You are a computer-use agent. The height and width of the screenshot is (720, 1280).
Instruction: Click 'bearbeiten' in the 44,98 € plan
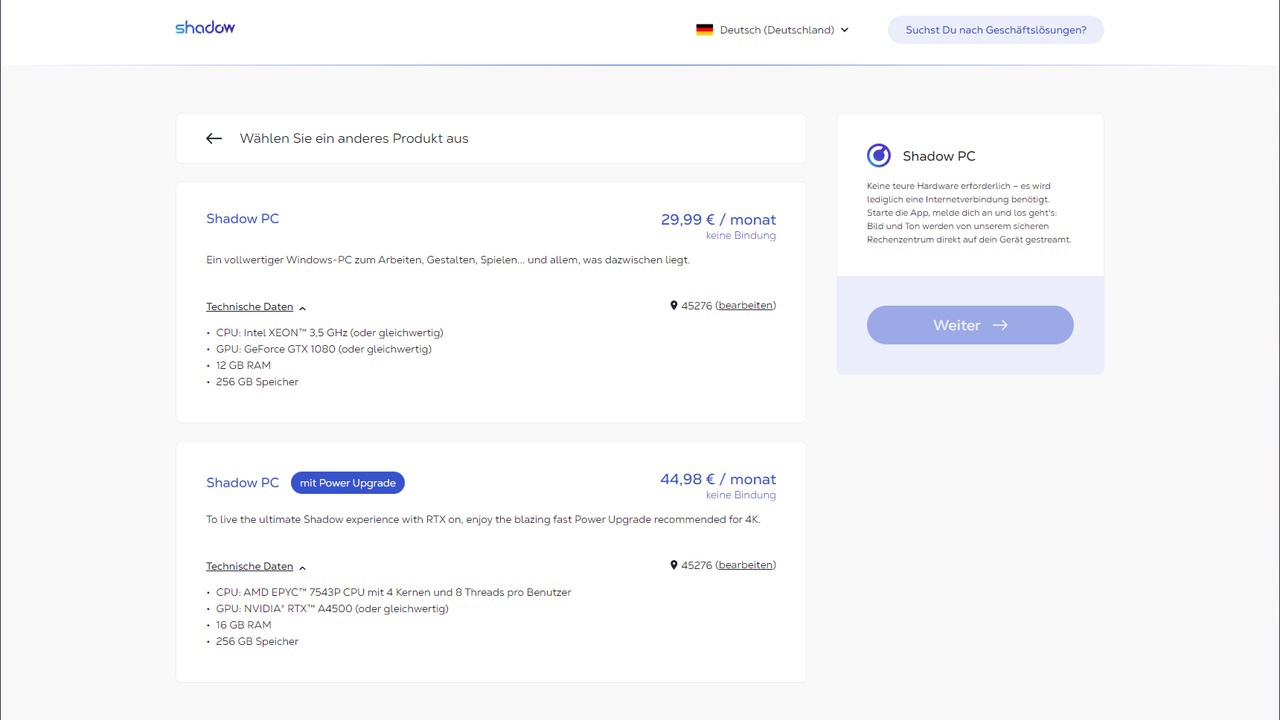click(746, 565)
